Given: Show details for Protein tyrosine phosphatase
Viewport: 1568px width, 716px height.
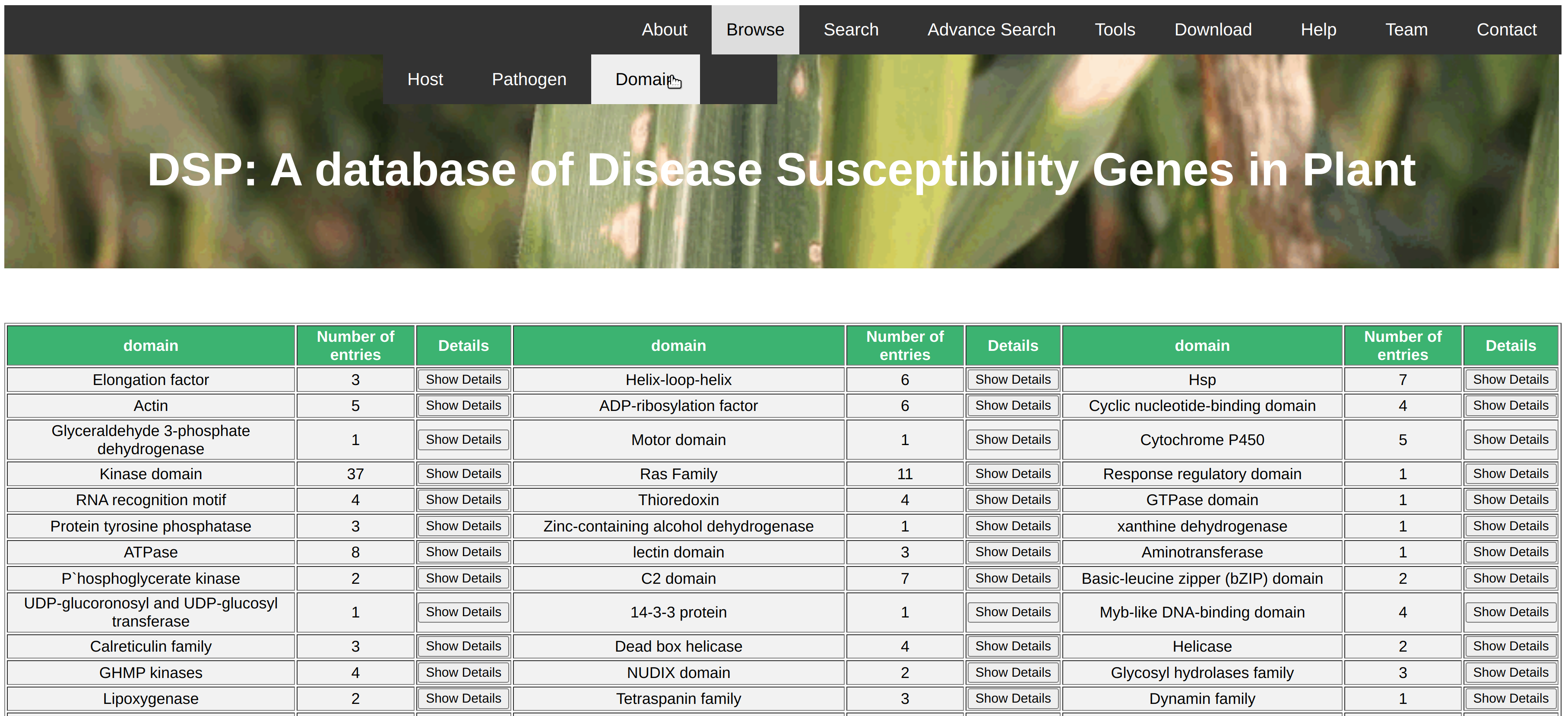Looking at the screenshot, I should point(463,526).
